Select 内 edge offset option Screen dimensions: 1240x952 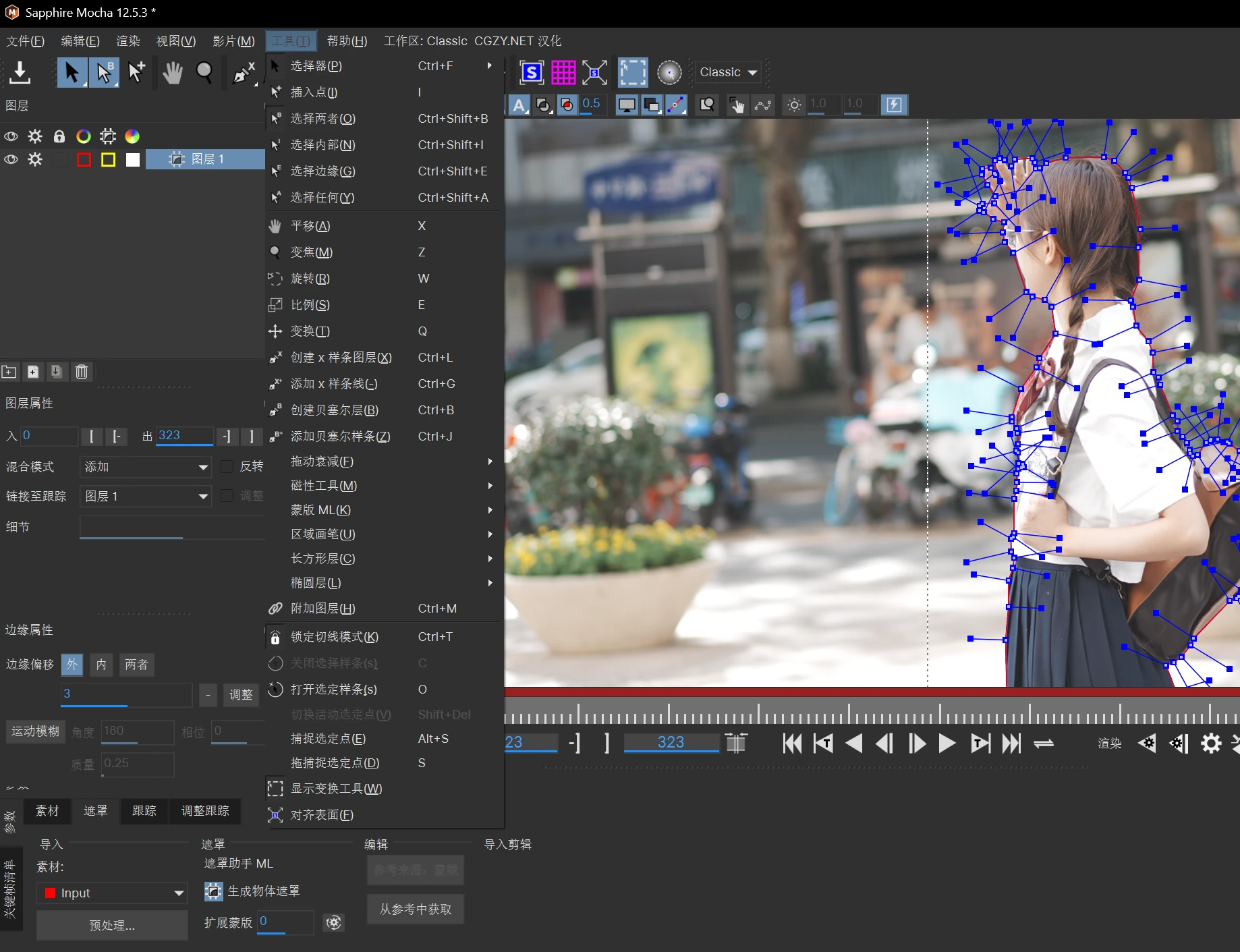(x=101, y=665)
